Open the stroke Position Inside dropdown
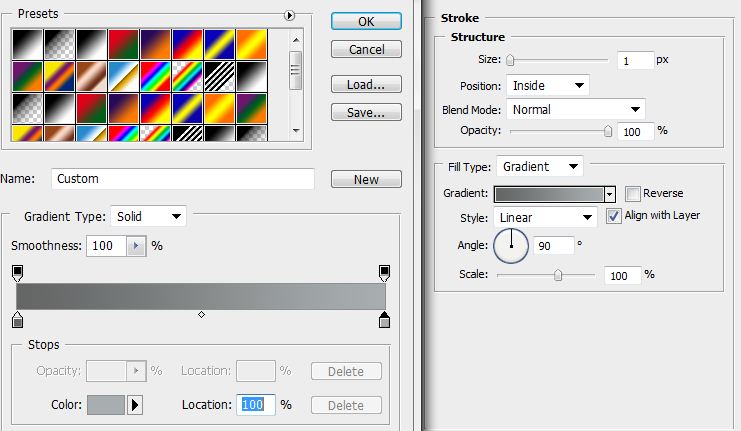 (x=548, y=86)
